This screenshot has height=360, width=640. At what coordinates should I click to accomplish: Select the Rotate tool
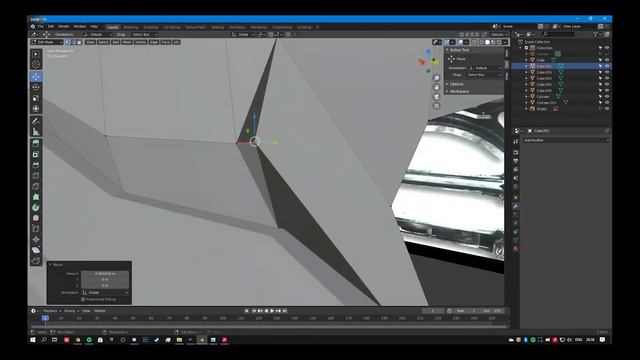click(36, 87)
